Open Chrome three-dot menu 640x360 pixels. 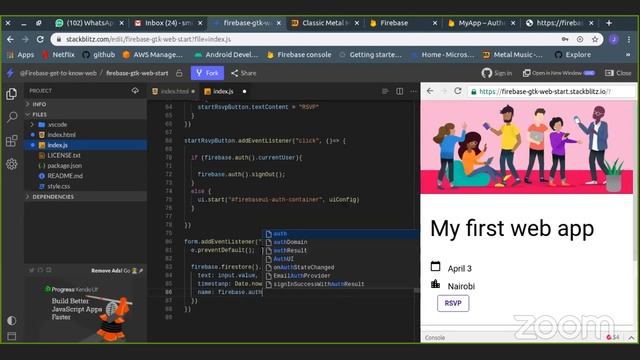tap(629, 39)
